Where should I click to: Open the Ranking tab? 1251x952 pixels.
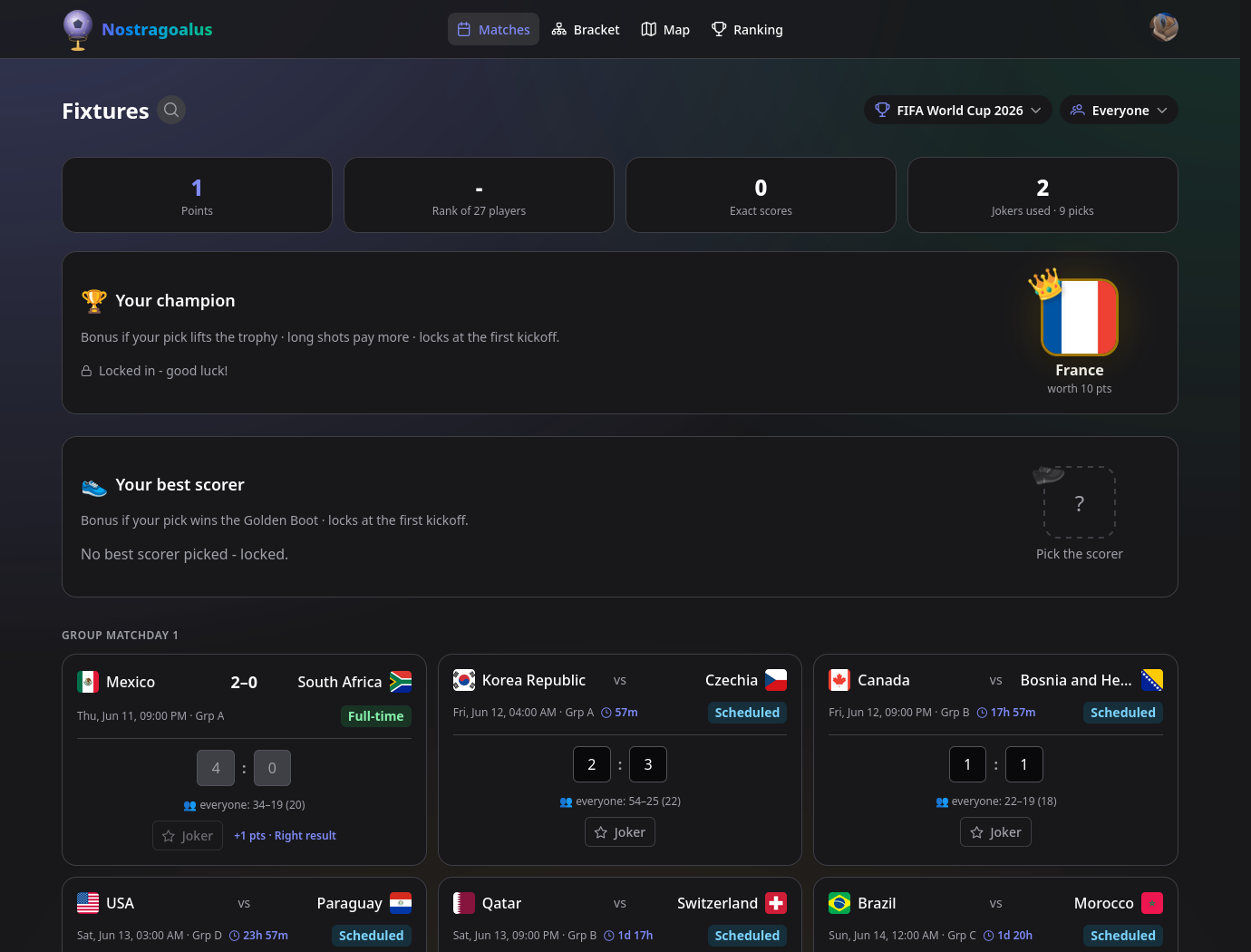point(747,29)
